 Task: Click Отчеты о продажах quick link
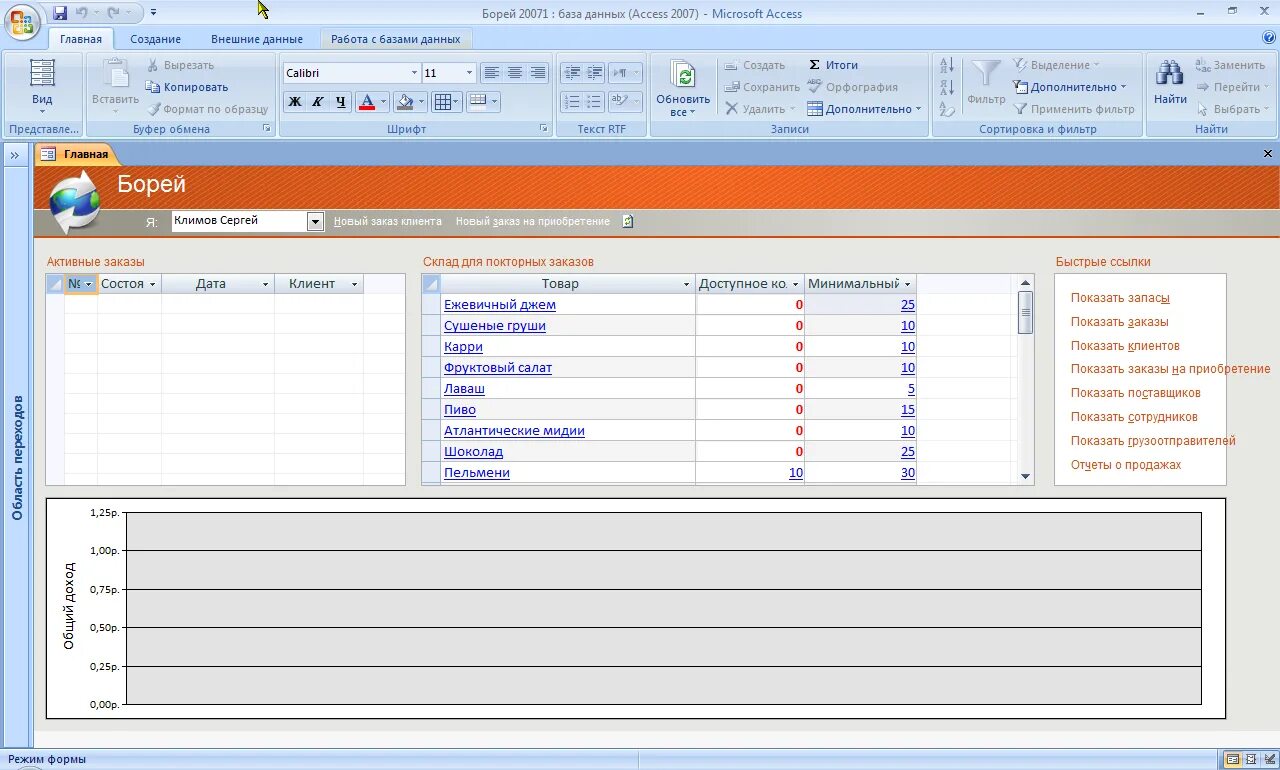[x=1126, y=465]
